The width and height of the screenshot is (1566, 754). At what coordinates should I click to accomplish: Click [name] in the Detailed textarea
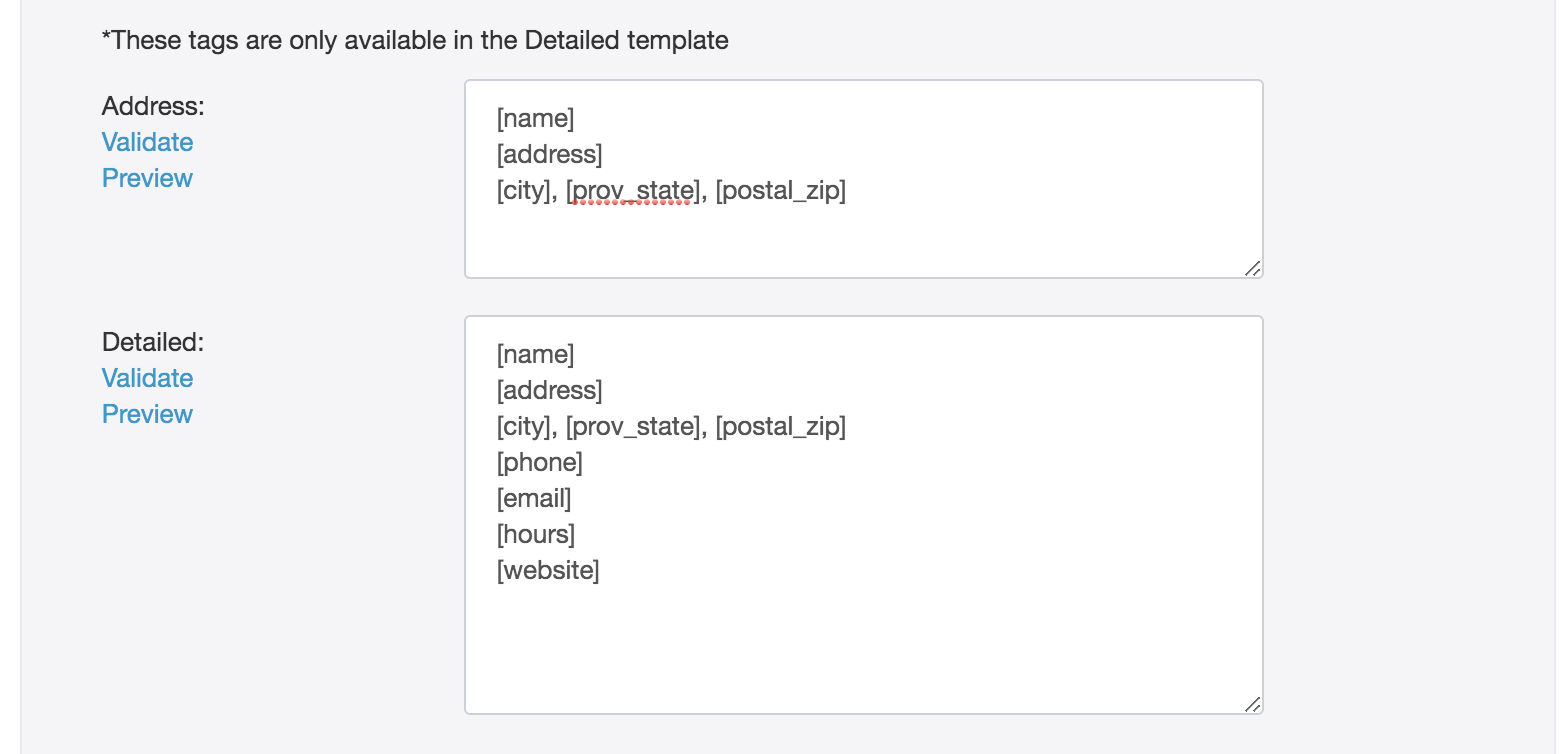coord(535,355)
